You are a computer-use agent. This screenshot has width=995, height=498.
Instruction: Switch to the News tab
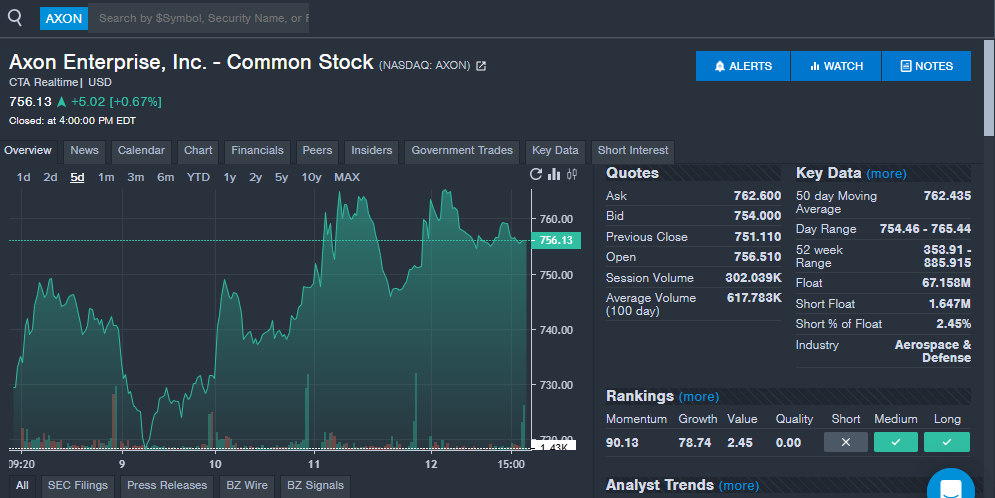(x=84, y=151)
